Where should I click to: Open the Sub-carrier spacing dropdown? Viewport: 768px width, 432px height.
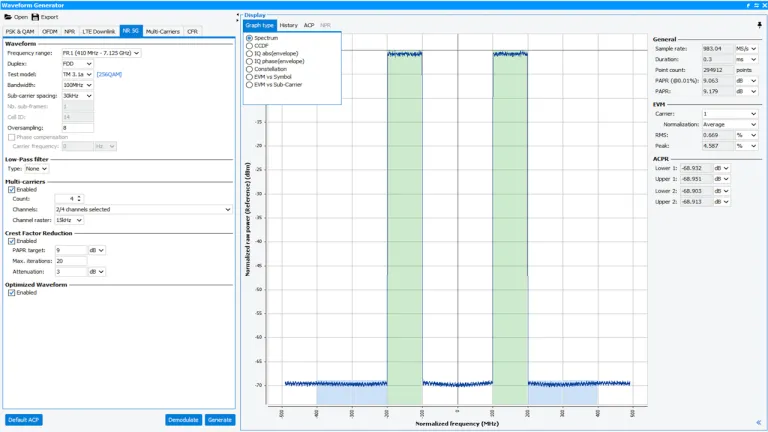(77, 96)
